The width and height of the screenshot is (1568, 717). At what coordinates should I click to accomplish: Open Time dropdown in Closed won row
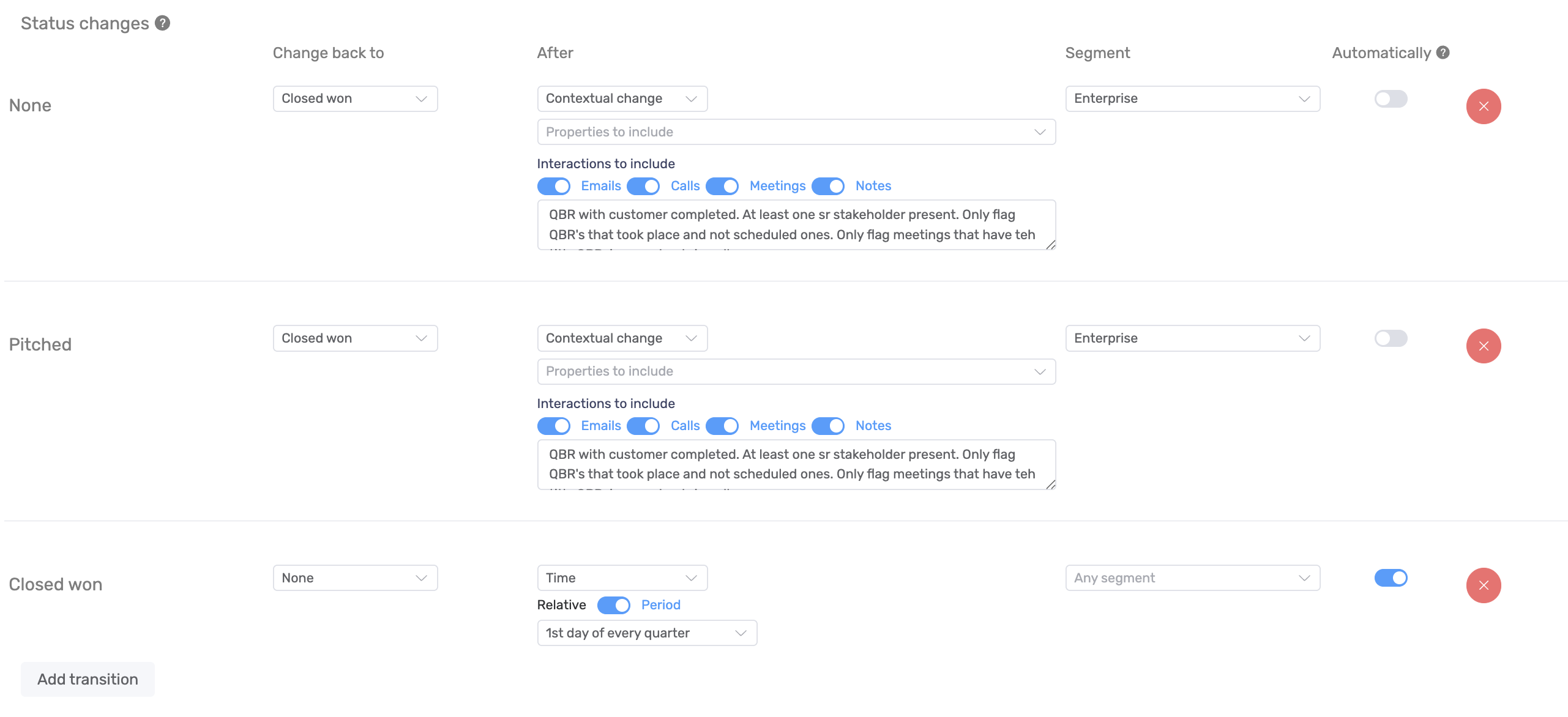(x=622, y=578)
